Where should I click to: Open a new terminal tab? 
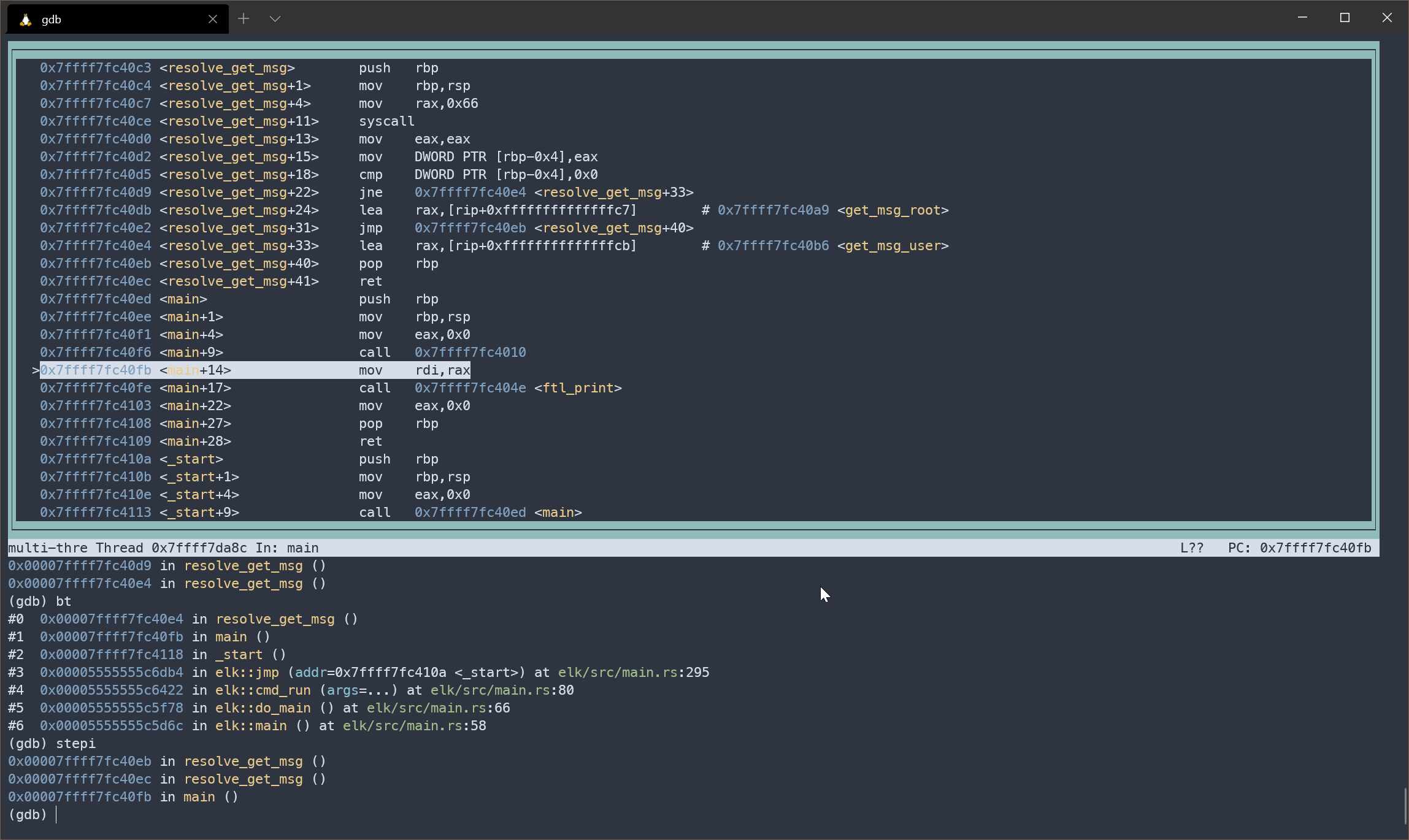coord(244,19)
